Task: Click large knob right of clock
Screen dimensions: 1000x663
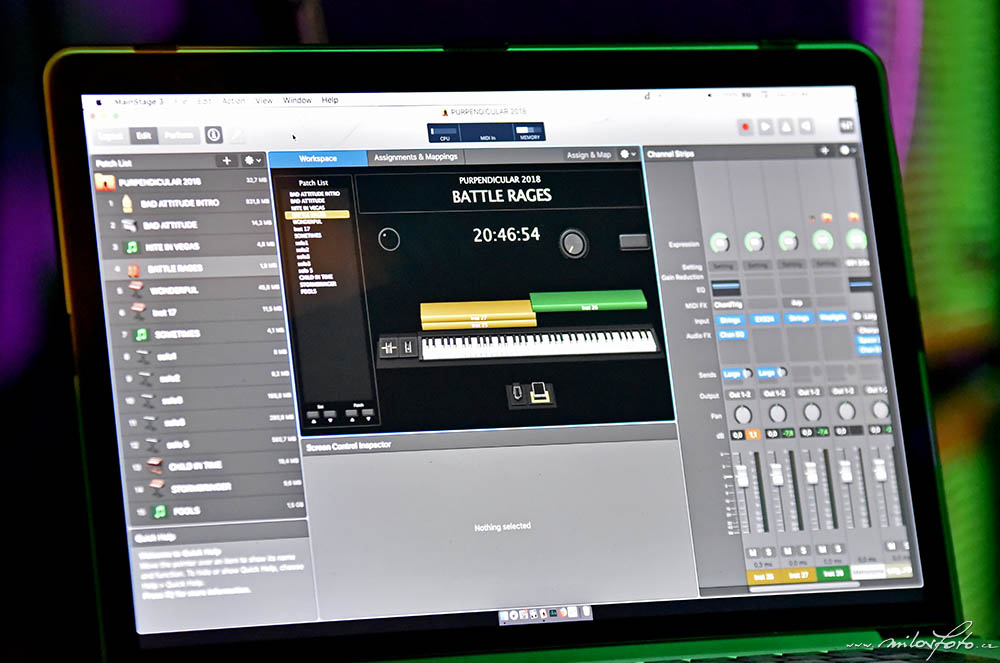Action: [x=573, y=243]
